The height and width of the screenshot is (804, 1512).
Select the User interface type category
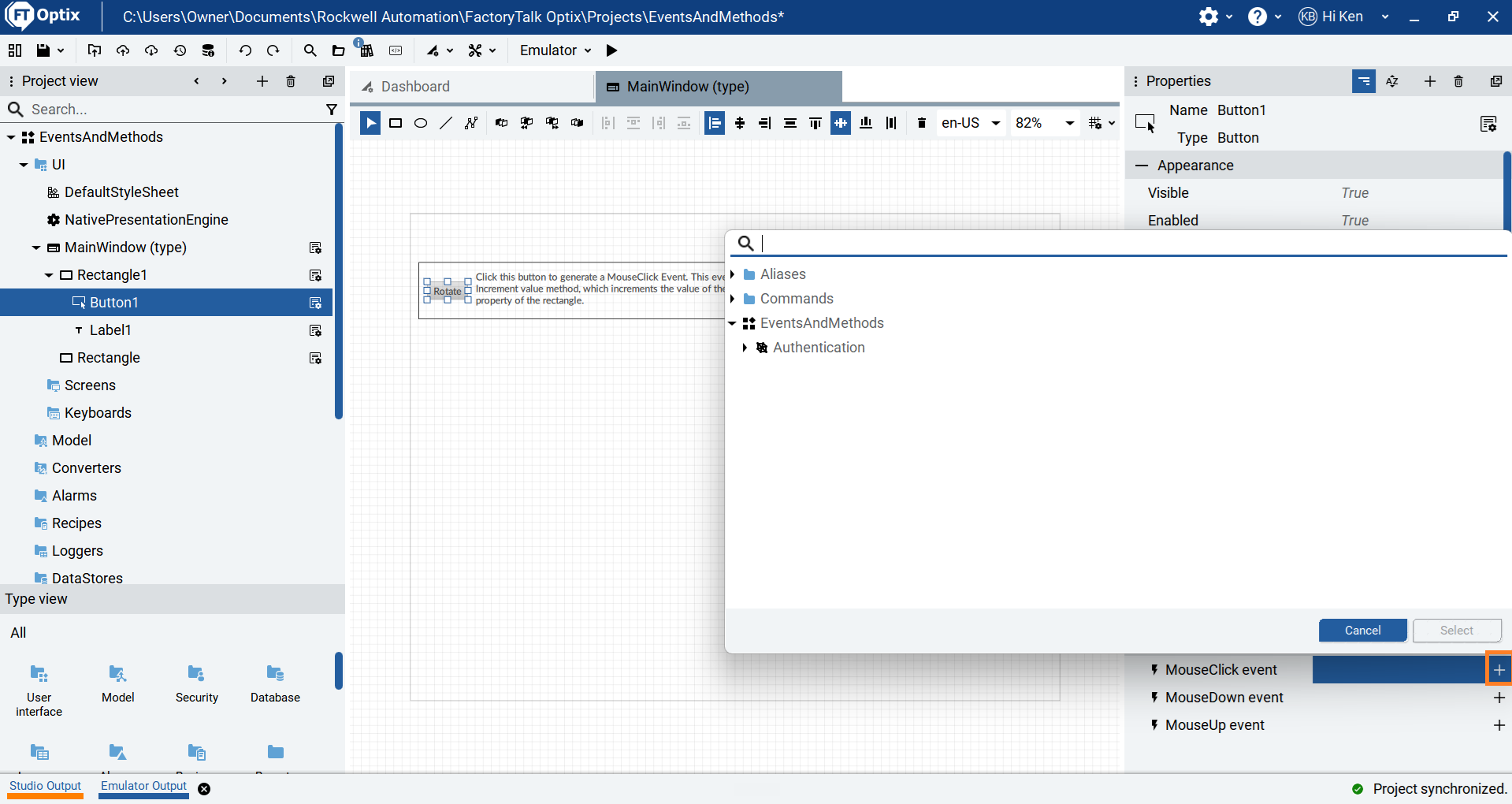[x=39, y=690]
